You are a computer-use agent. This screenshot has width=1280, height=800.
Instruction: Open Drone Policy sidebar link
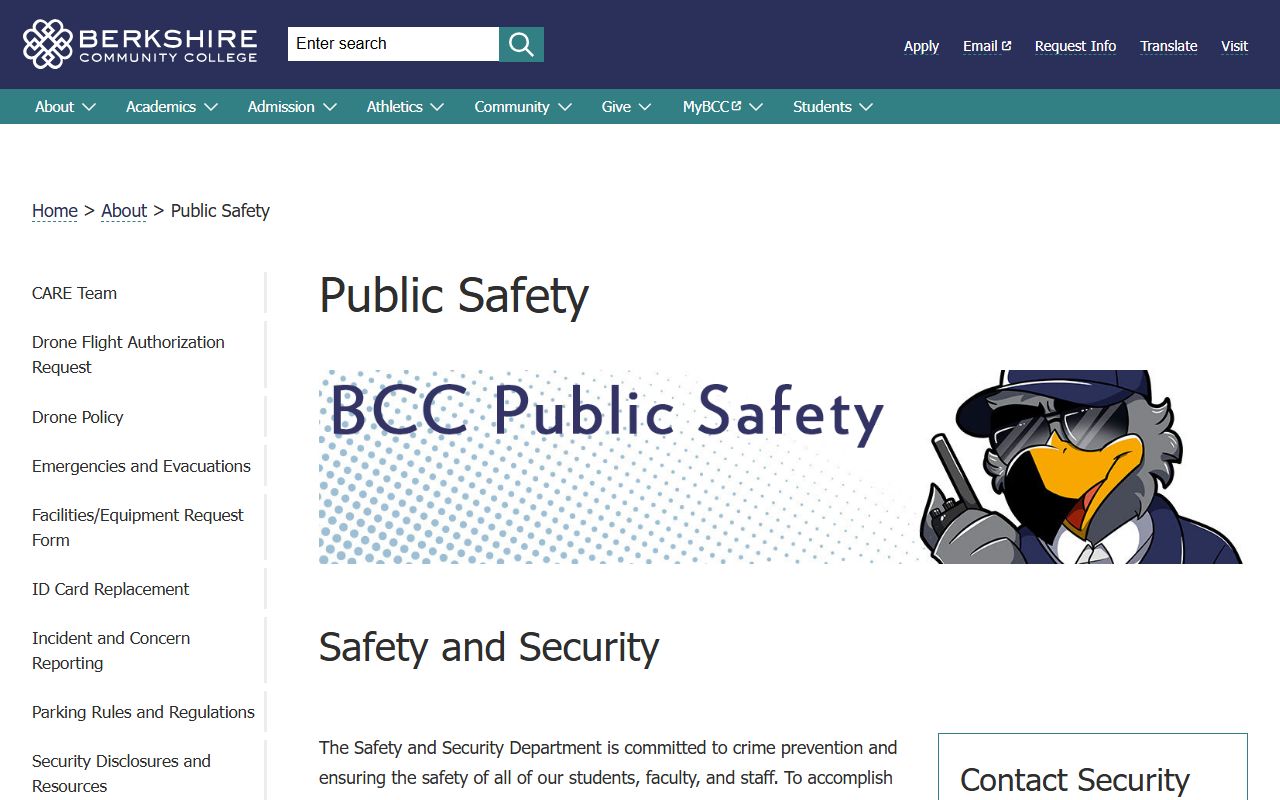(x=78, y=417)
